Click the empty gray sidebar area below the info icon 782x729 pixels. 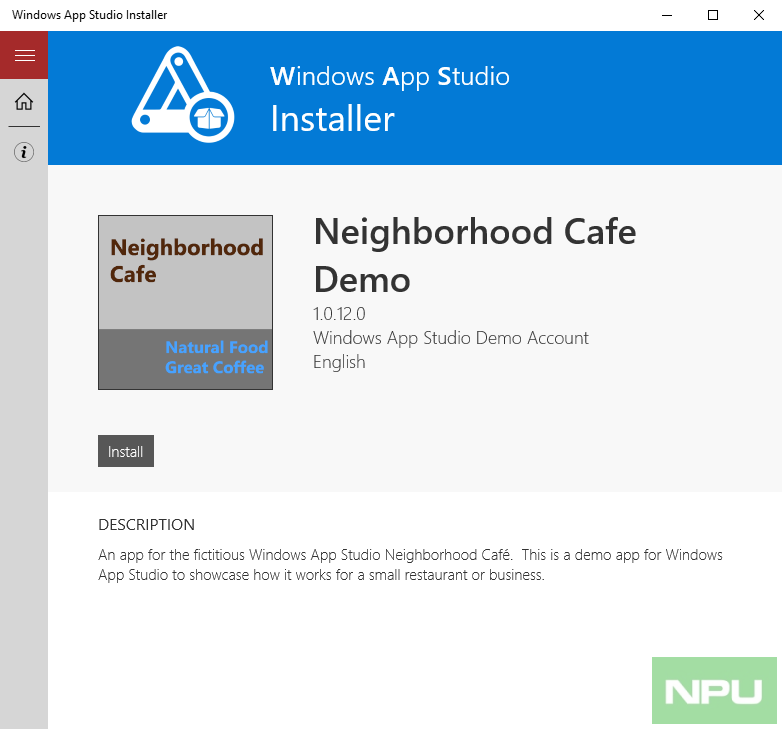[x=24, y=450]
